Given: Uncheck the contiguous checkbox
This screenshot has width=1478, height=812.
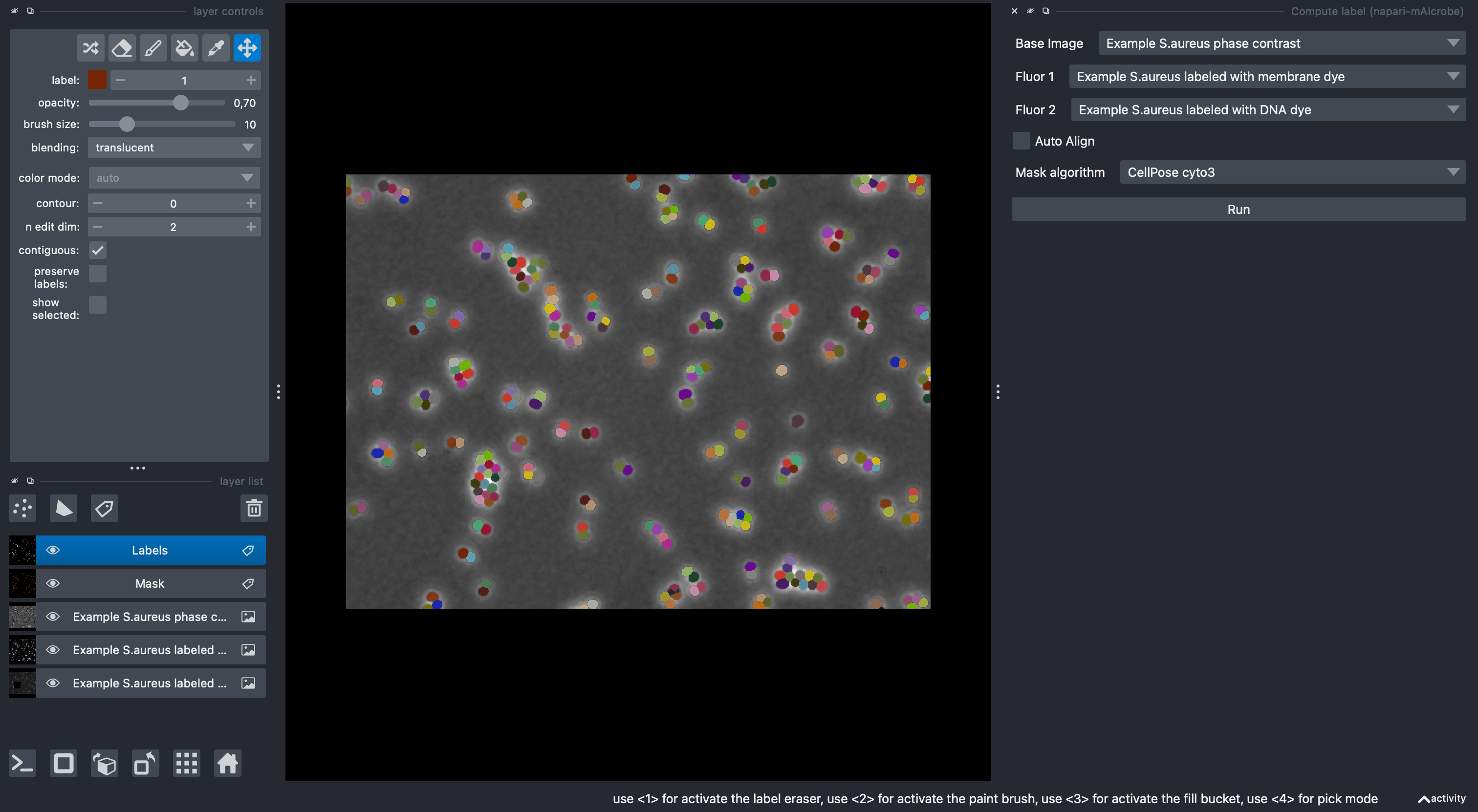Looking at the screenshot, I should pyautogui.click(x=98, y=250).
